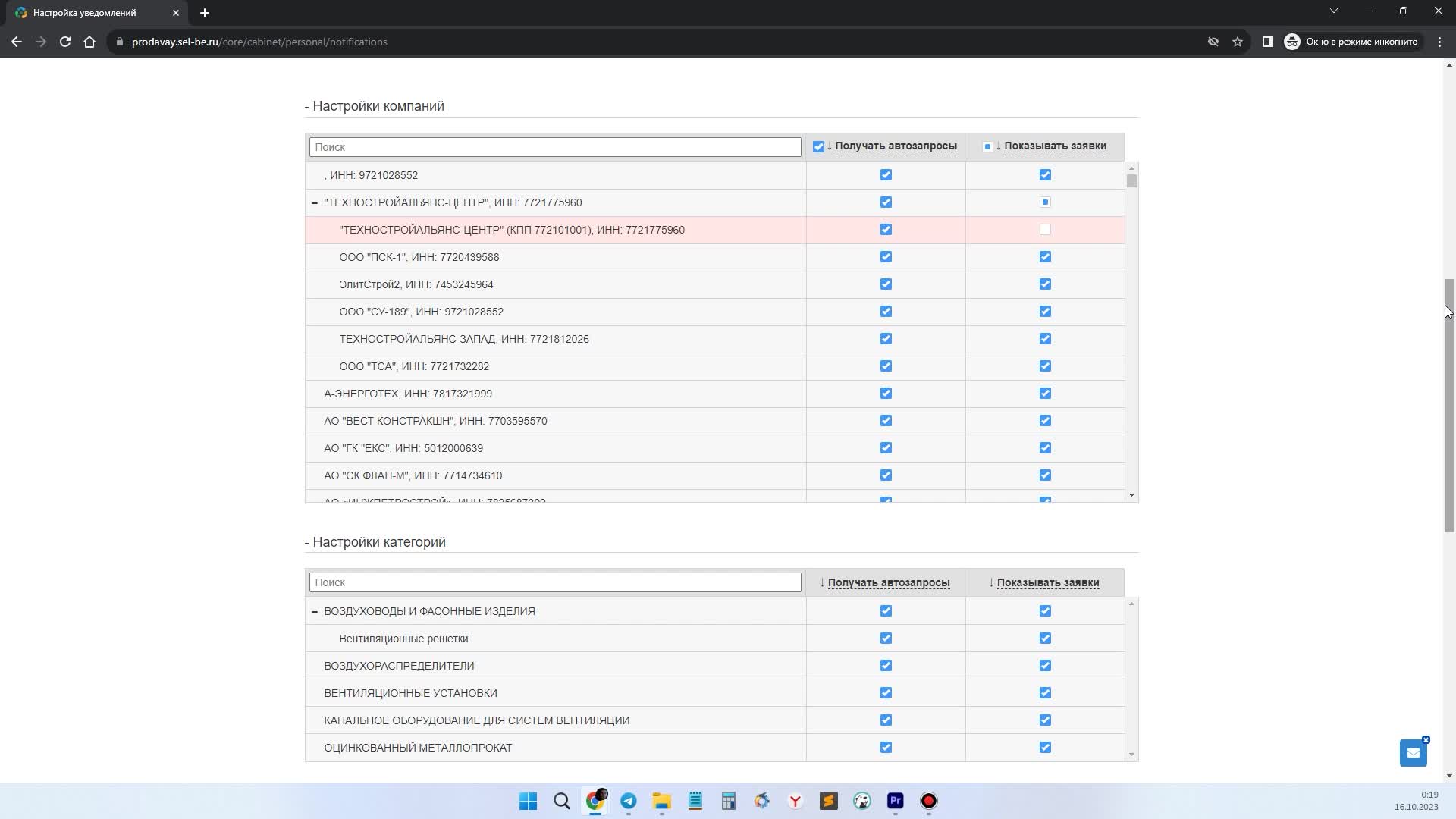
Task: Open the blue mail chat widget
Action: [x=1414, y=752]
